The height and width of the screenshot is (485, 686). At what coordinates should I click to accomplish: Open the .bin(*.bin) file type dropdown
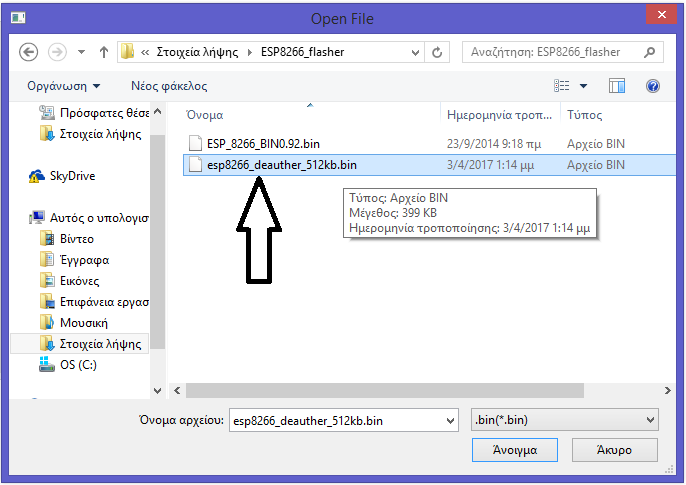point(564,420)
